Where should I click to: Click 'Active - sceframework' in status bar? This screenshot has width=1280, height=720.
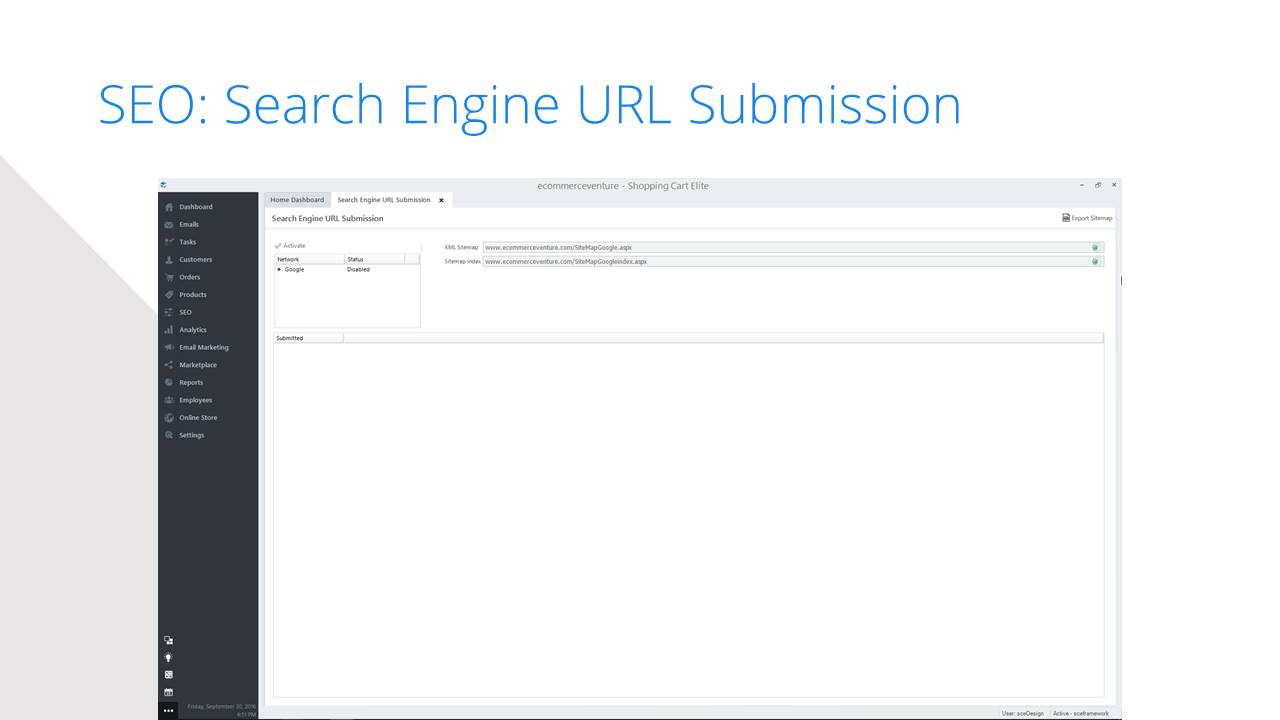[x=1082, y=713]
